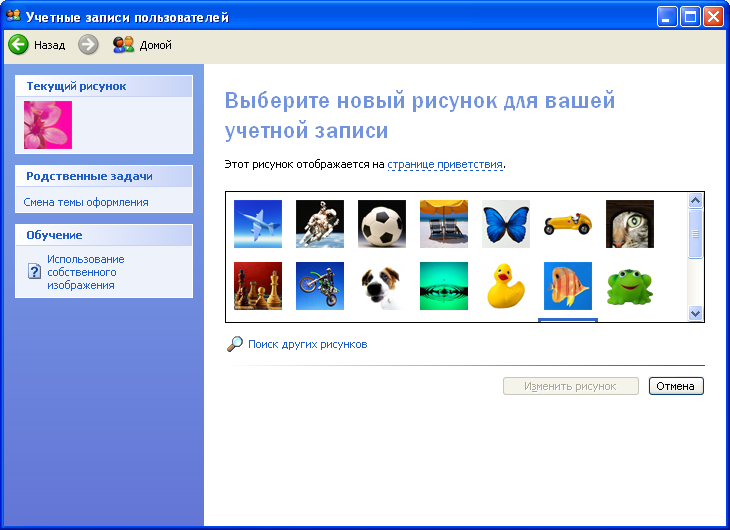This screenshot has width=730, height=530.
Task: Click the Обучение panel header
Action: coord(104,235)
